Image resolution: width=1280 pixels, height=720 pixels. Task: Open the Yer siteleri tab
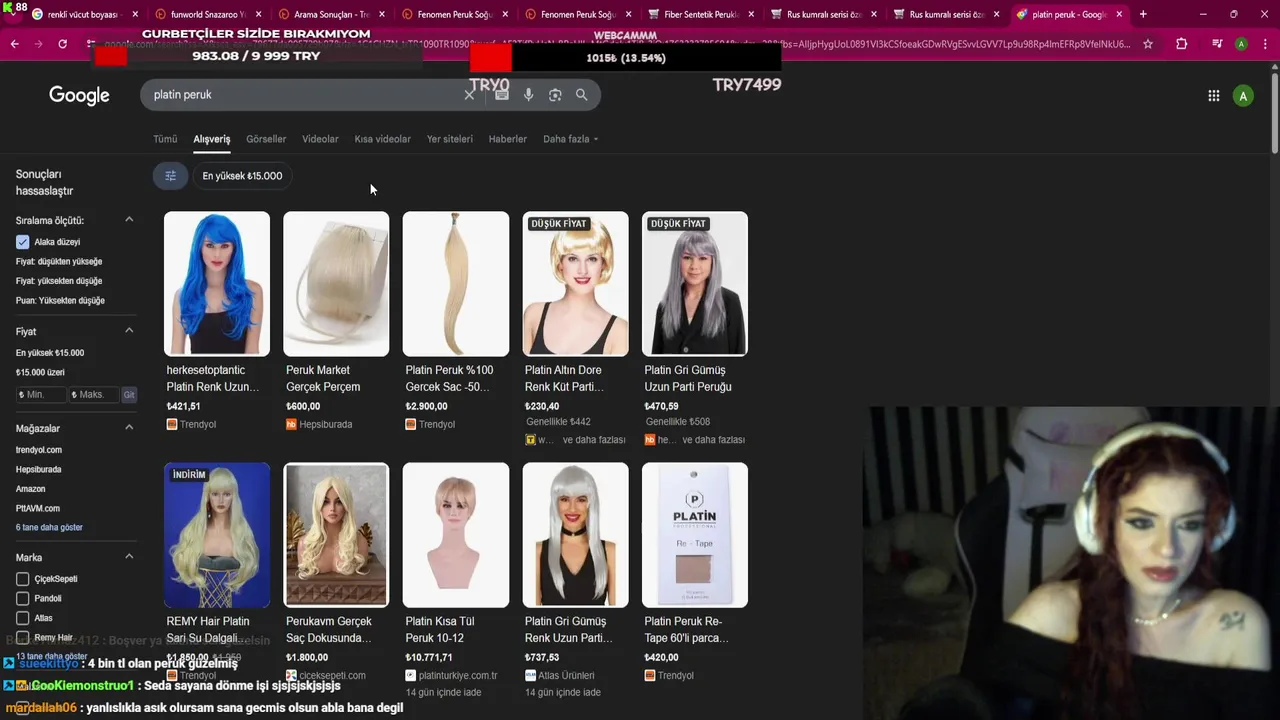tap(449, 139)
